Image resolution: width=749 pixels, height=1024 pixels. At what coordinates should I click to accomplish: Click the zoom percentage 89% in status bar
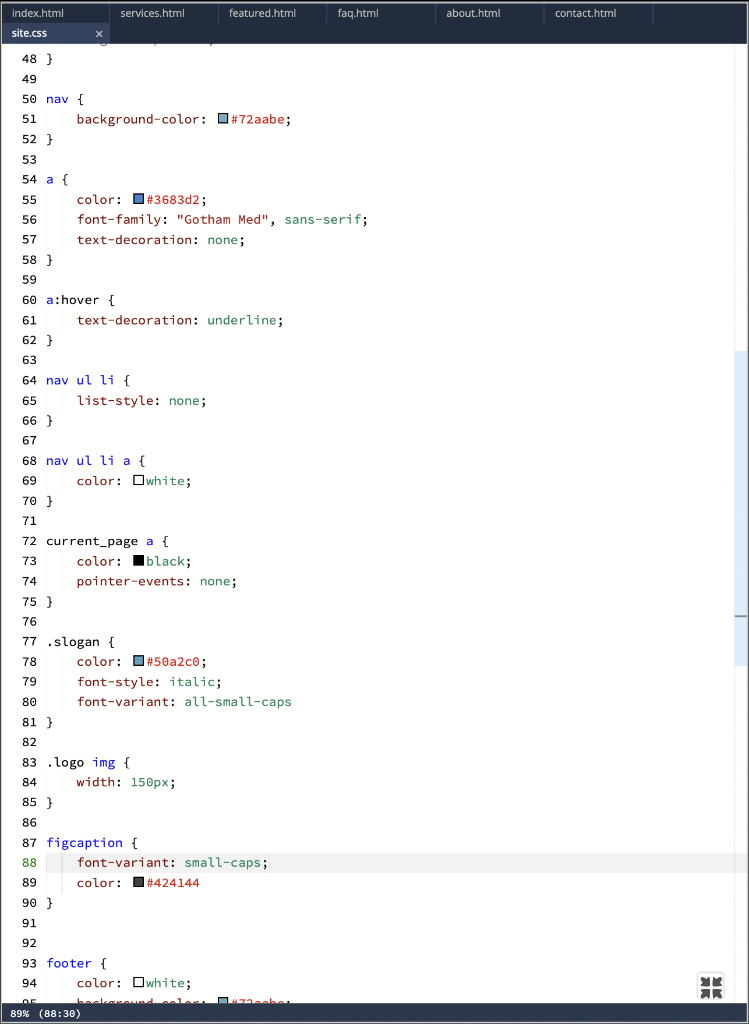pos(20,1014)
